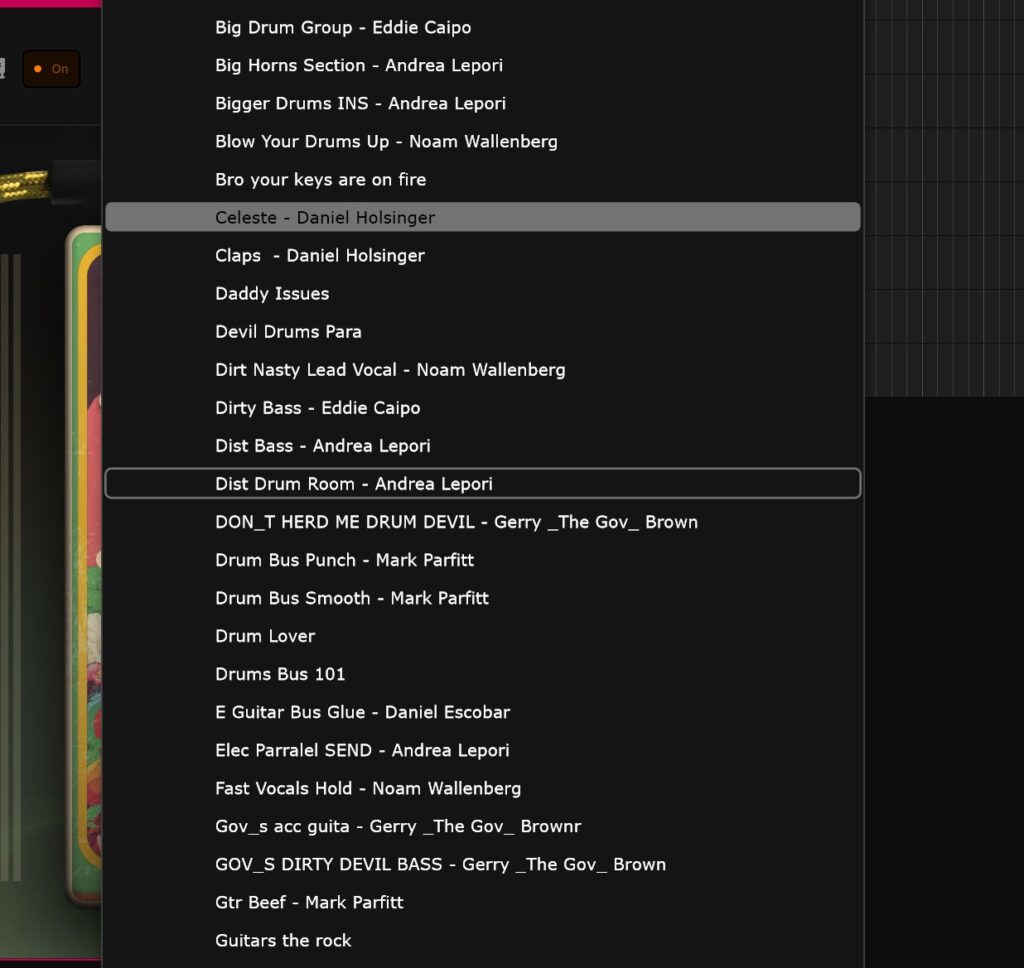Choose Drum Bus Punch preset
The image size is (1024, 968).
344,560
